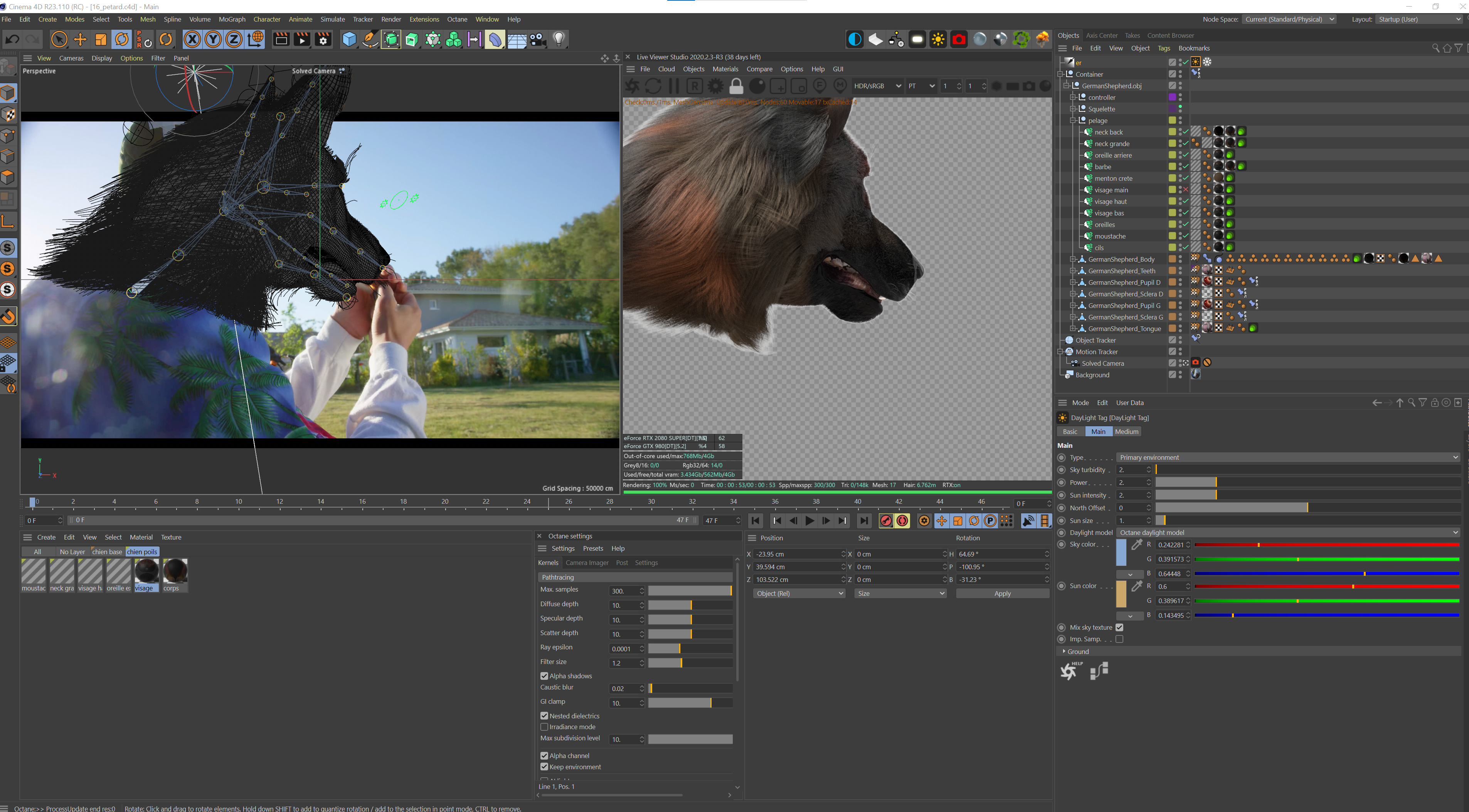The width and height of the screenshot is (1469, 812).
Task: Toggle the Alpha shadows checkbox
Action: 544,676
